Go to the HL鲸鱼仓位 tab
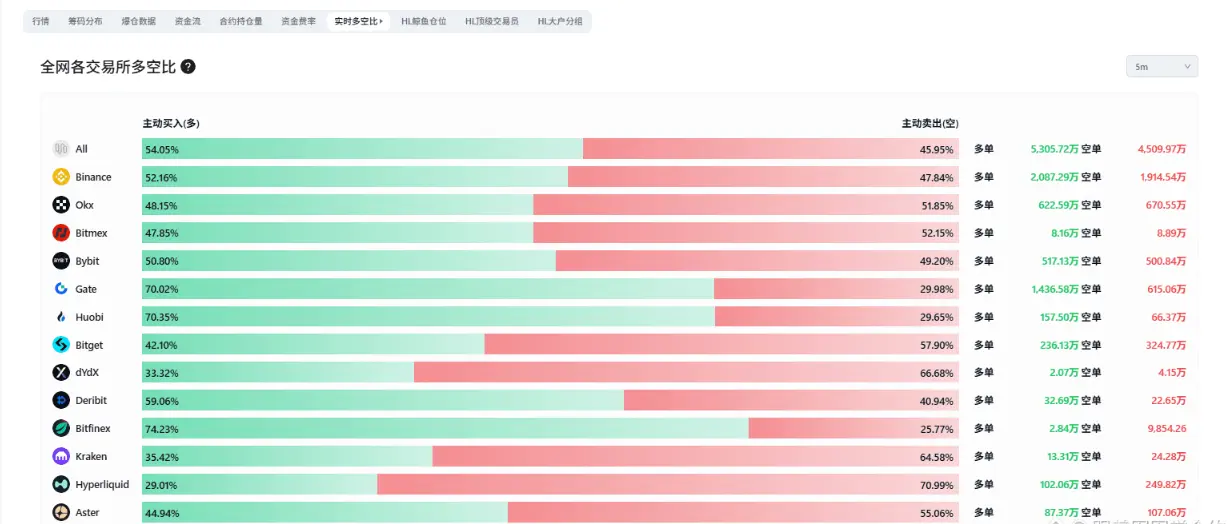Image resolution: width=1228 pixels, height=524 pixels. pos(424,21)
